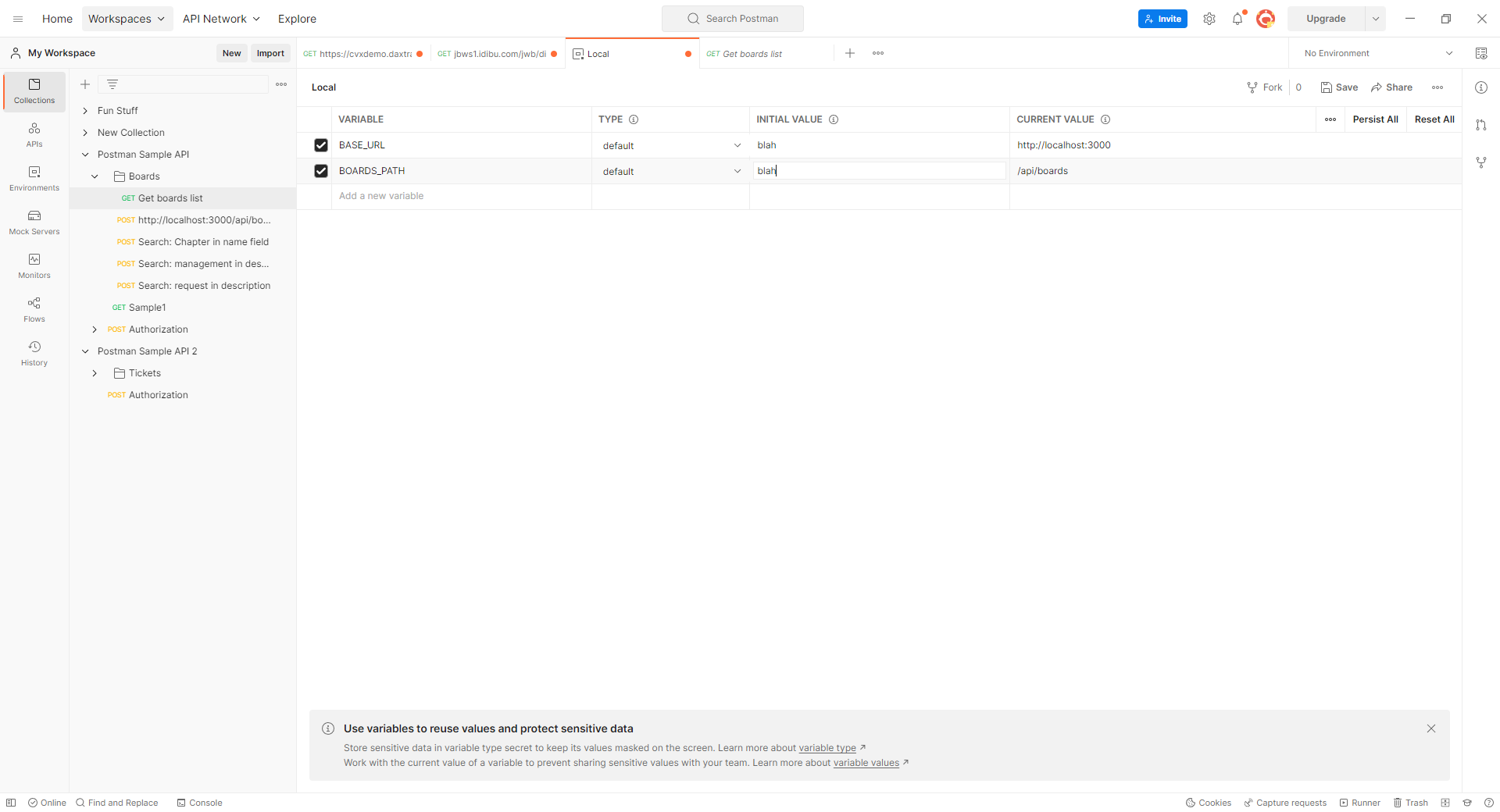Screen dimensions: 1500x812
Task: Expand the Tickets folder
Action: (x=95, y=373)
